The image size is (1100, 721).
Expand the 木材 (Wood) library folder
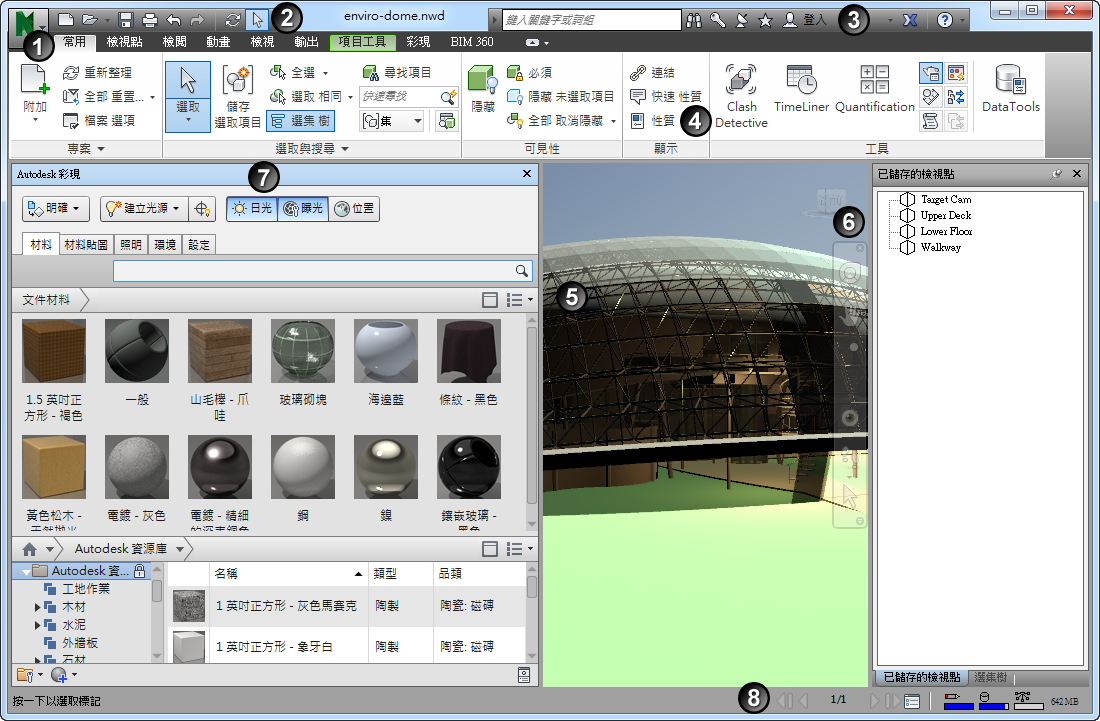click(x=38, y=607)
